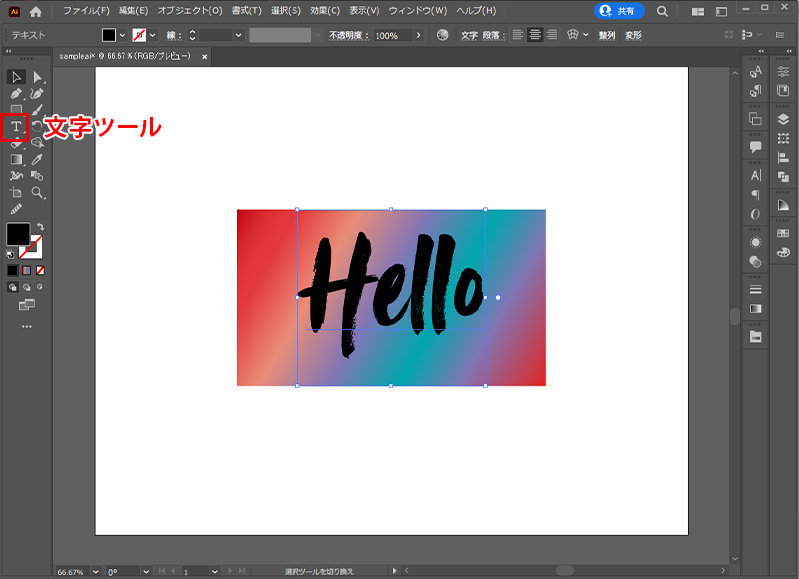Select the Pen tool
This screenshot has height=579, width=799.
16,94
